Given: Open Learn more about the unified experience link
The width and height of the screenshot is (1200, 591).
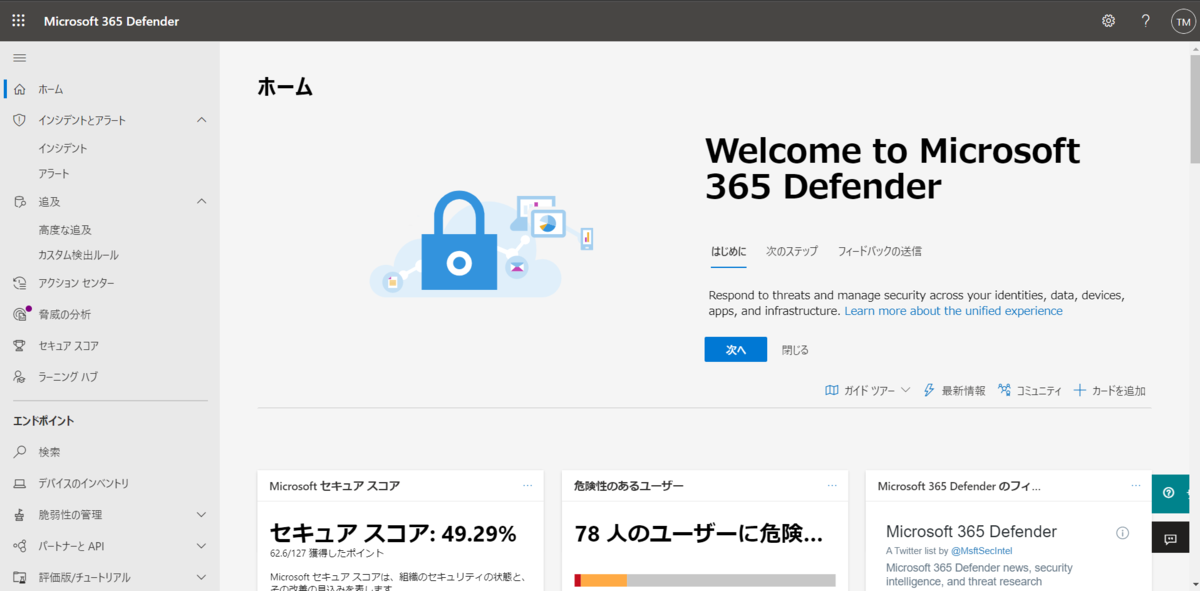Looking at the screenshot, I should (x=953, y=311).
